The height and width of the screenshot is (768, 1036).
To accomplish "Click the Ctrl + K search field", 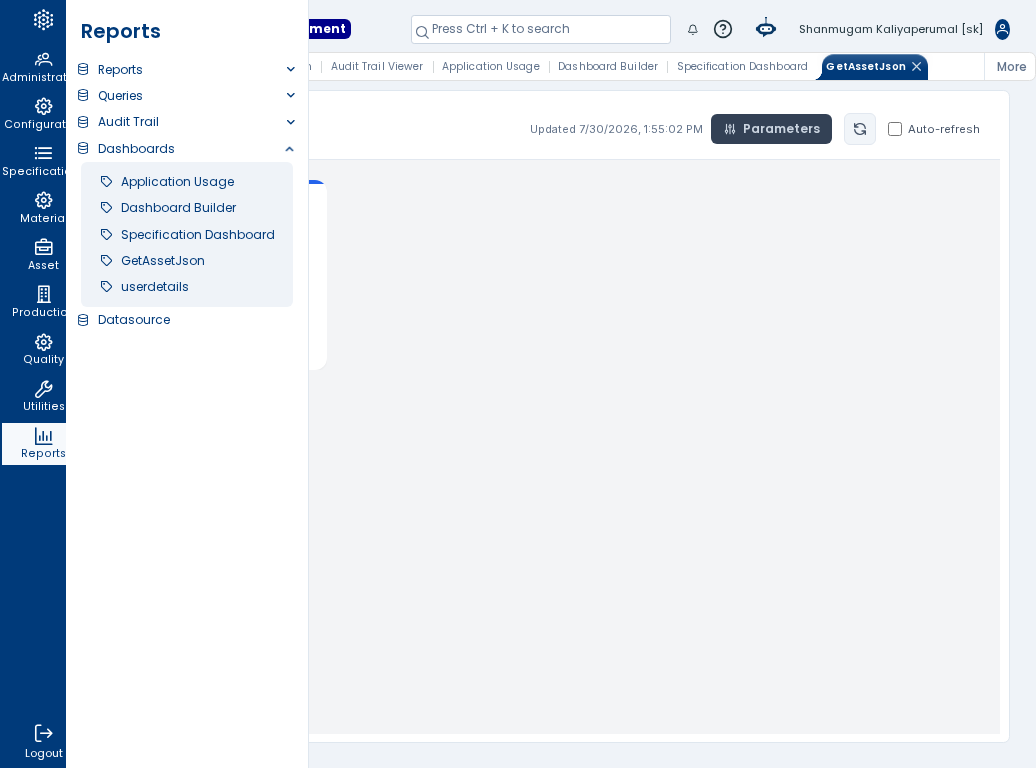I will point(540,29).
